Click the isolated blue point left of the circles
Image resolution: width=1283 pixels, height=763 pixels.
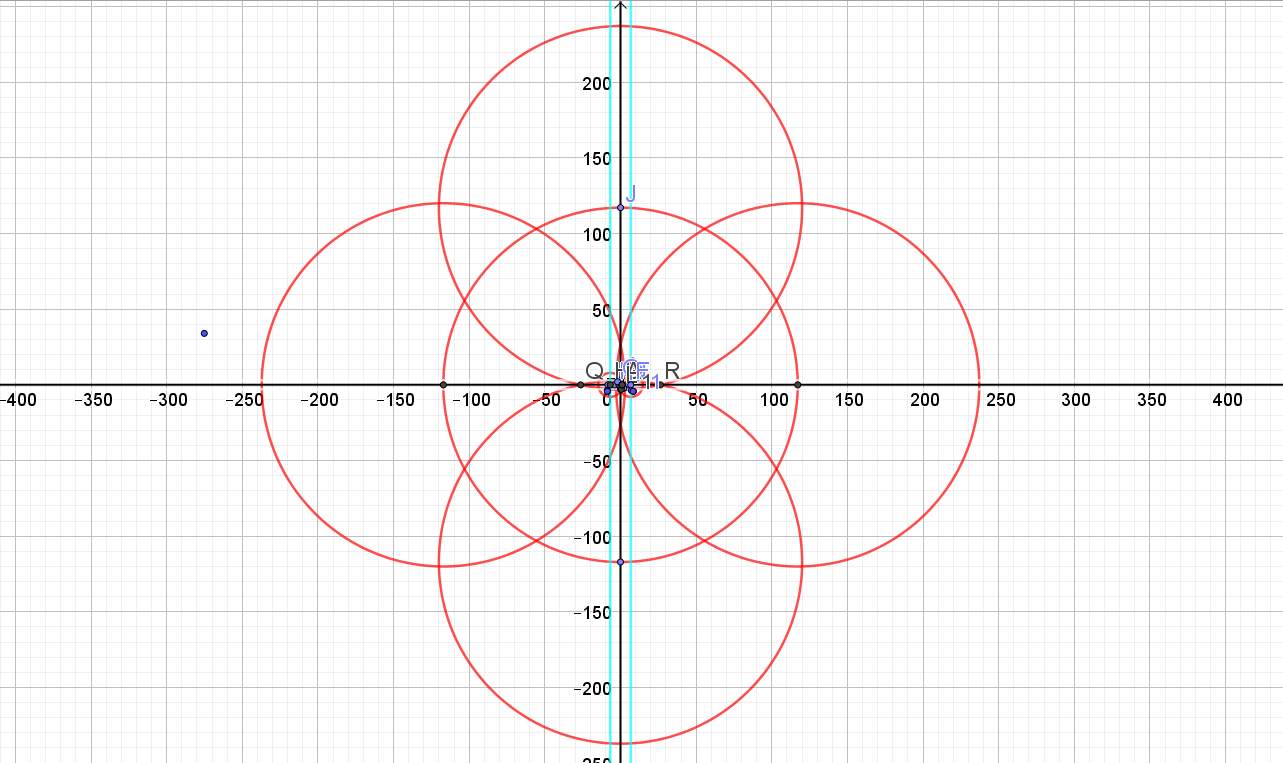(x=204, y=333)
